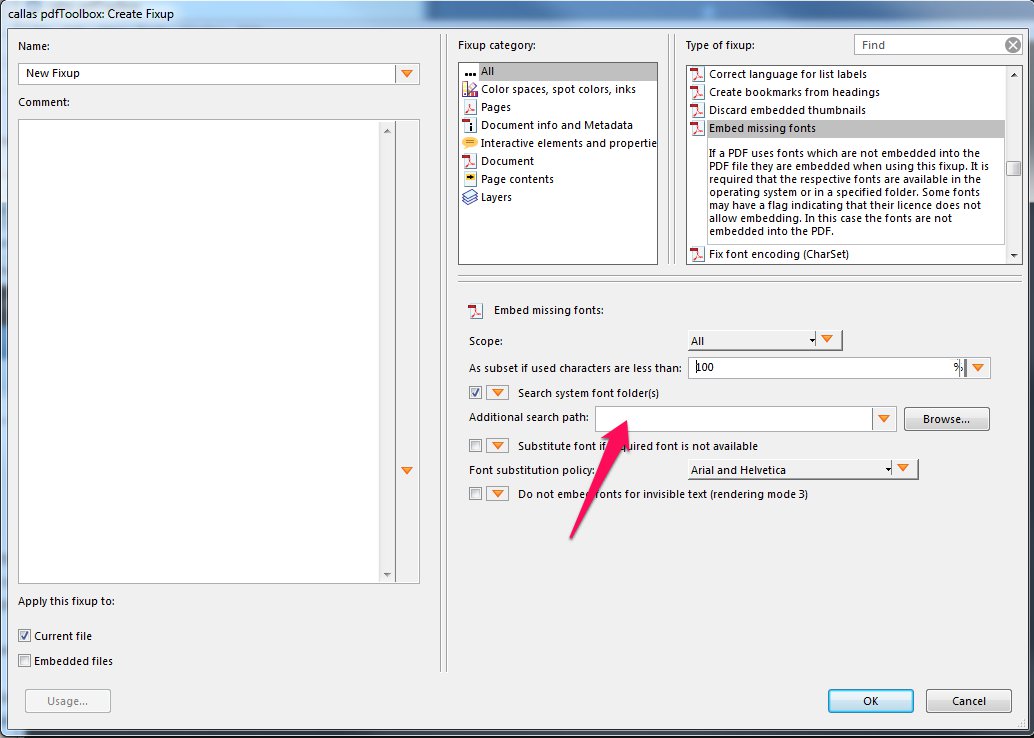Select Document info and Metadata category
Image resolution: width=1034 pixels, height=738 pixels.
(559, 125)
